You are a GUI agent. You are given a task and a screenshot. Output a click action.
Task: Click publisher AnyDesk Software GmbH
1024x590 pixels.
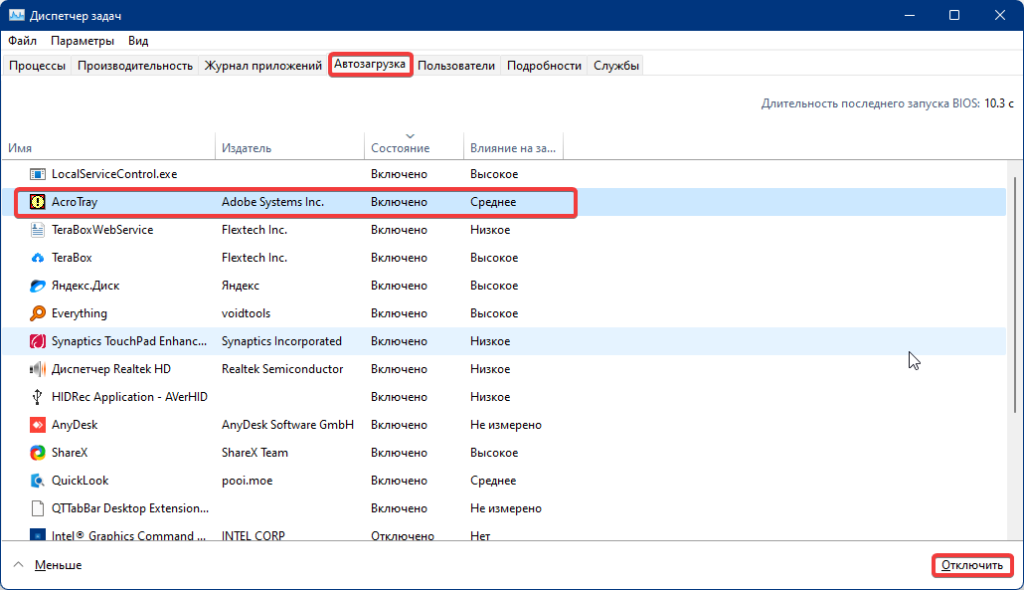(x=287, y=425)
